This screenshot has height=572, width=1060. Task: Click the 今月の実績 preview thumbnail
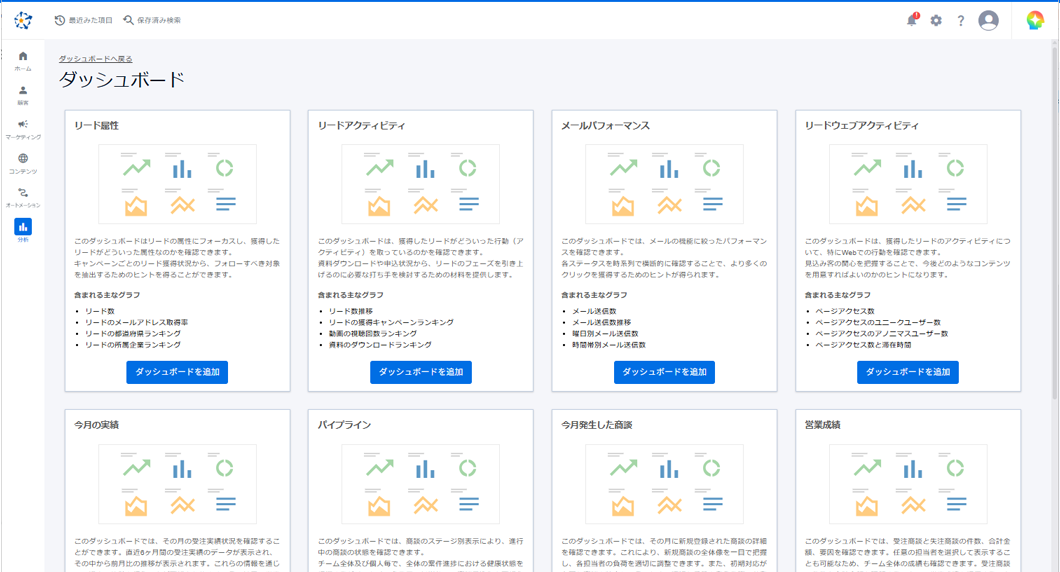coord(177,484)
